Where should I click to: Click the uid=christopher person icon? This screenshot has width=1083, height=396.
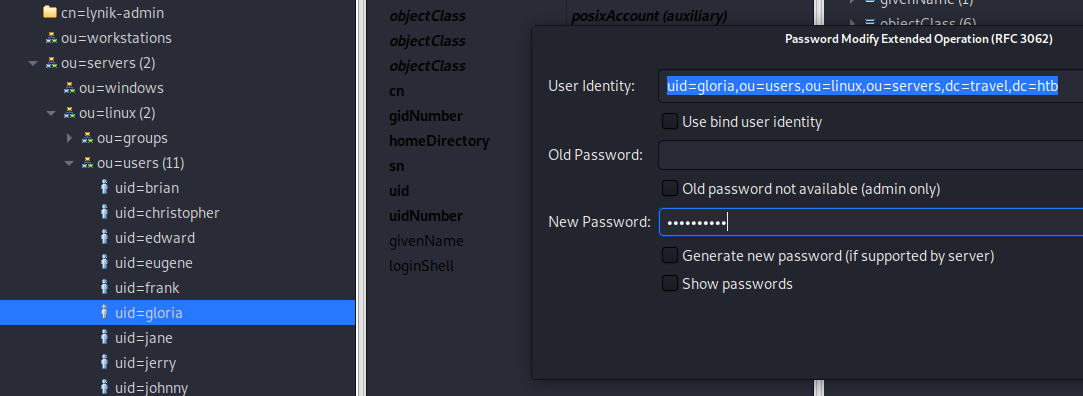coord(104,212)
